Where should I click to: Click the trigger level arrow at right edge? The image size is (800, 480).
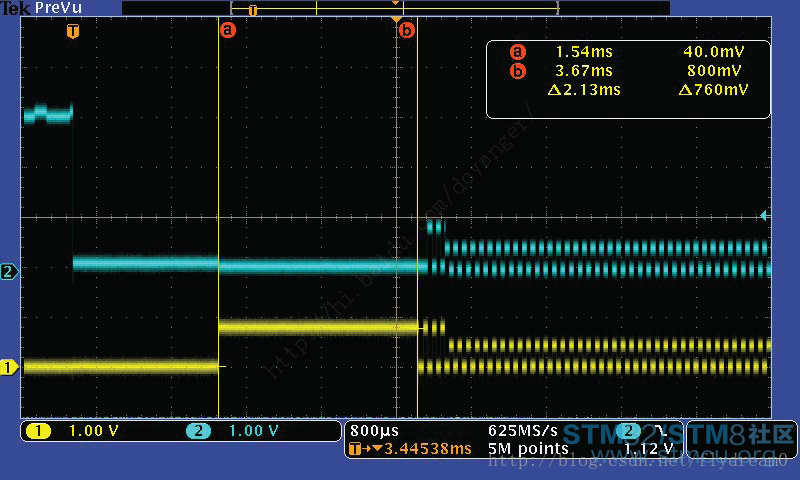pyautogui.click(x=764, y=215)
